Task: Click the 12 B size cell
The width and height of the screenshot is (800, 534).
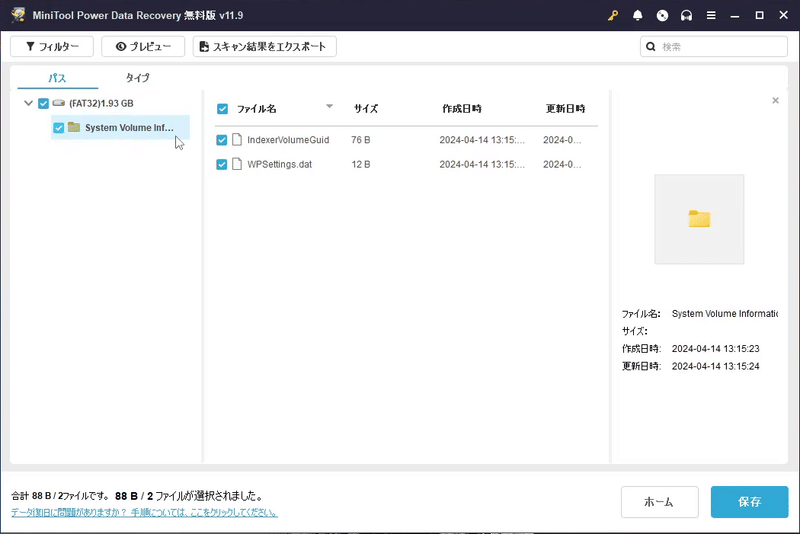Action: tap(361, 164)
